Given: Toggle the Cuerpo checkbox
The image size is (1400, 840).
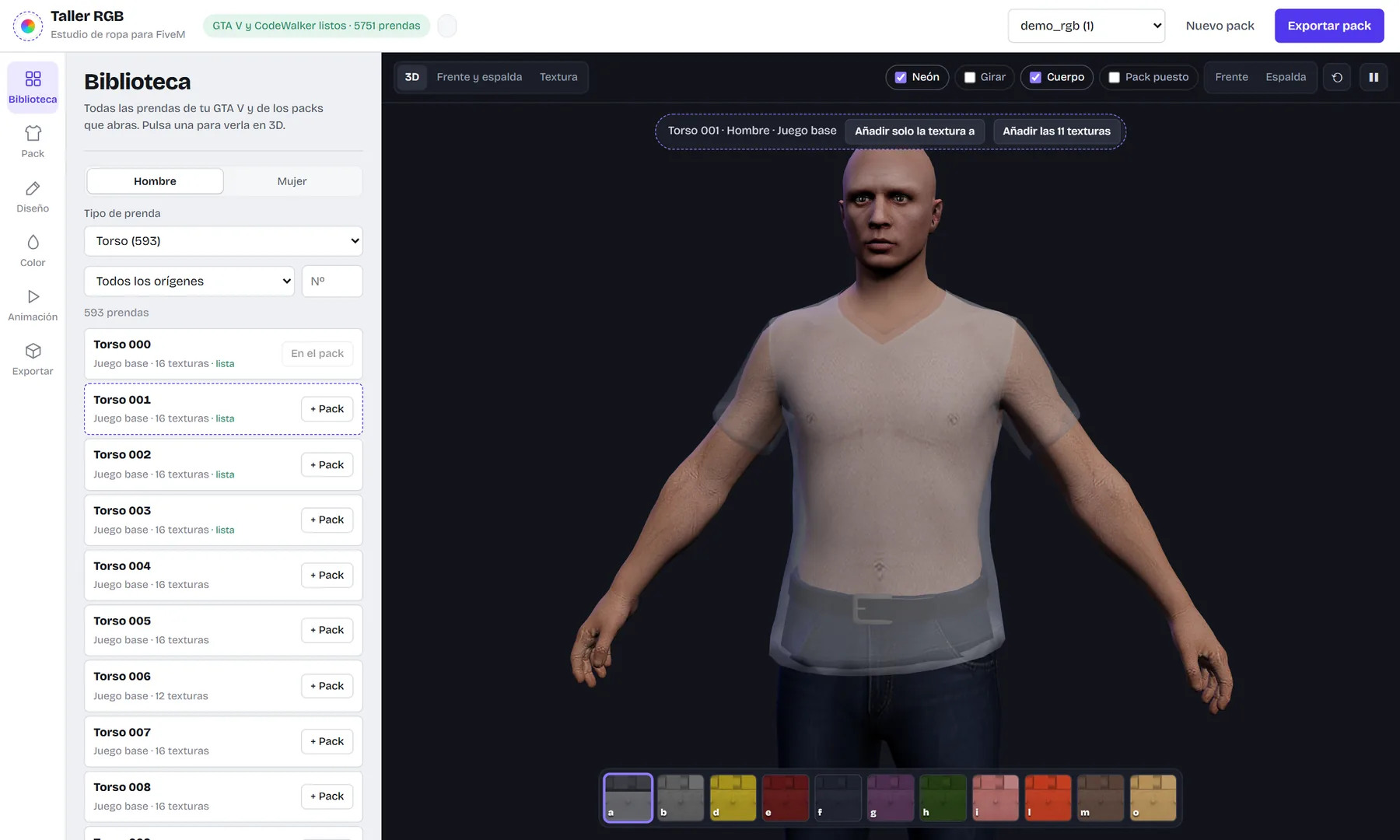Looking at the screenshot, I should [1035, 77].
